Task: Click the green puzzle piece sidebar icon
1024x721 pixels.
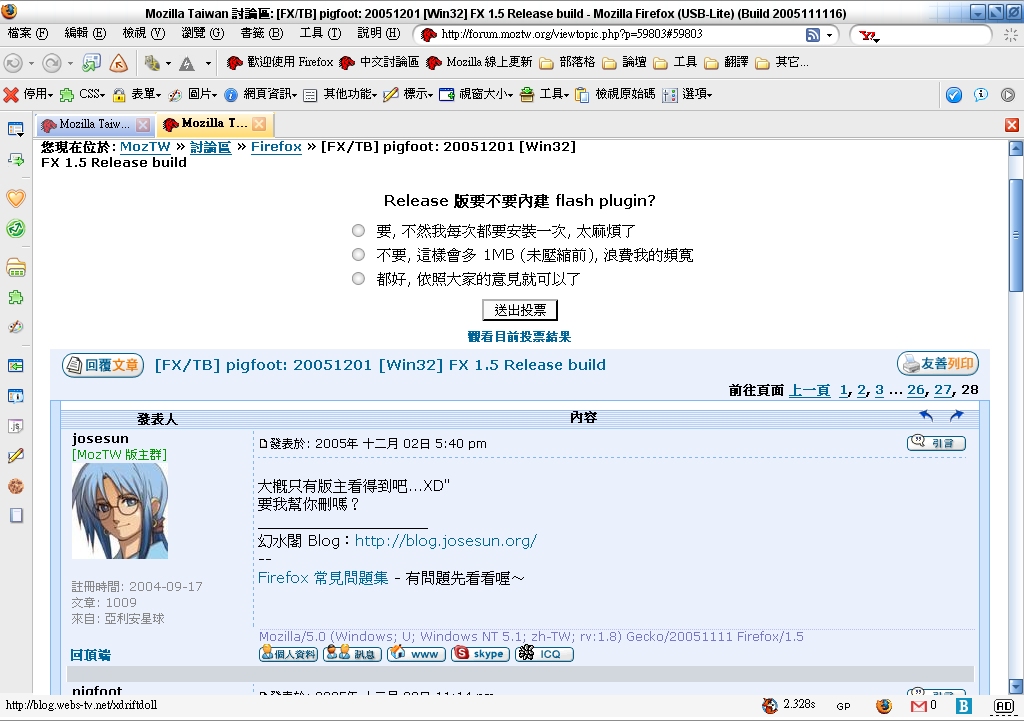Action: click(x=16, y=298)
